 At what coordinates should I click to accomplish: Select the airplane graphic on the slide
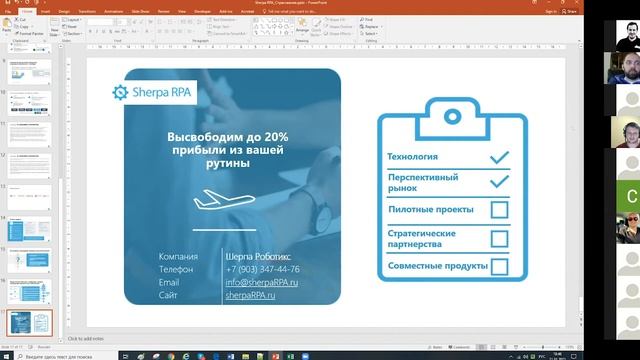(224, 200)
